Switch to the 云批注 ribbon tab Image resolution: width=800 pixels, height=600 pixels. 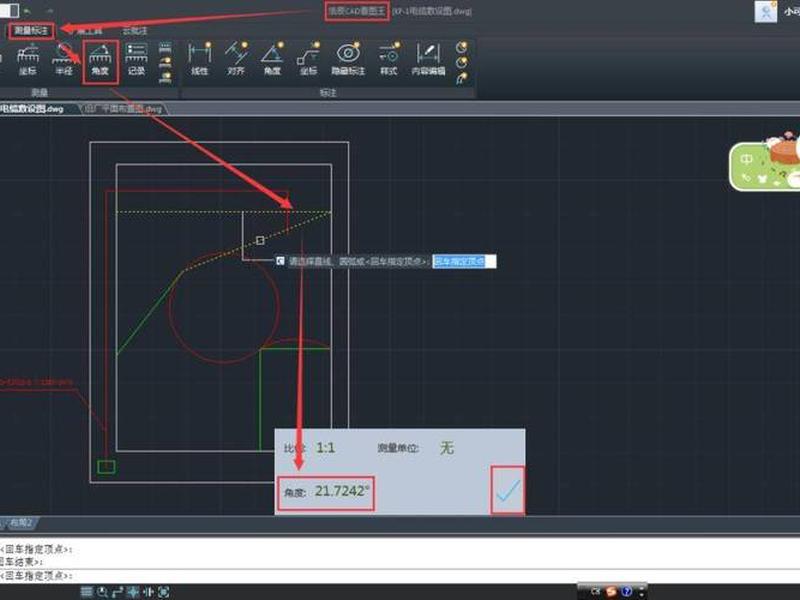coord(135,31)
